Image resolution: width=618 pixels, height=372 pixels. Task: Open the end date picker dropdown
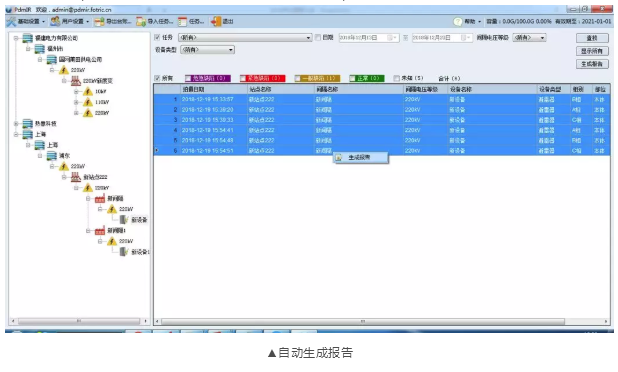[466, 38]
